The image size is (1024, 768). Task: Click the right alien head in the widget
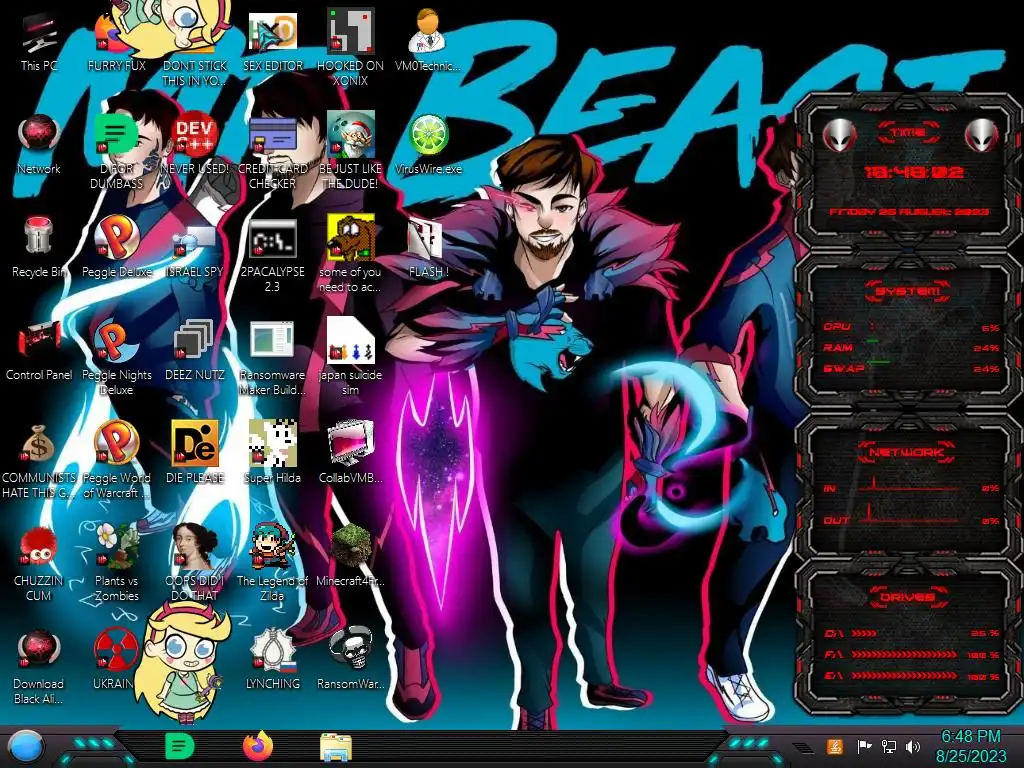point(982,136)
